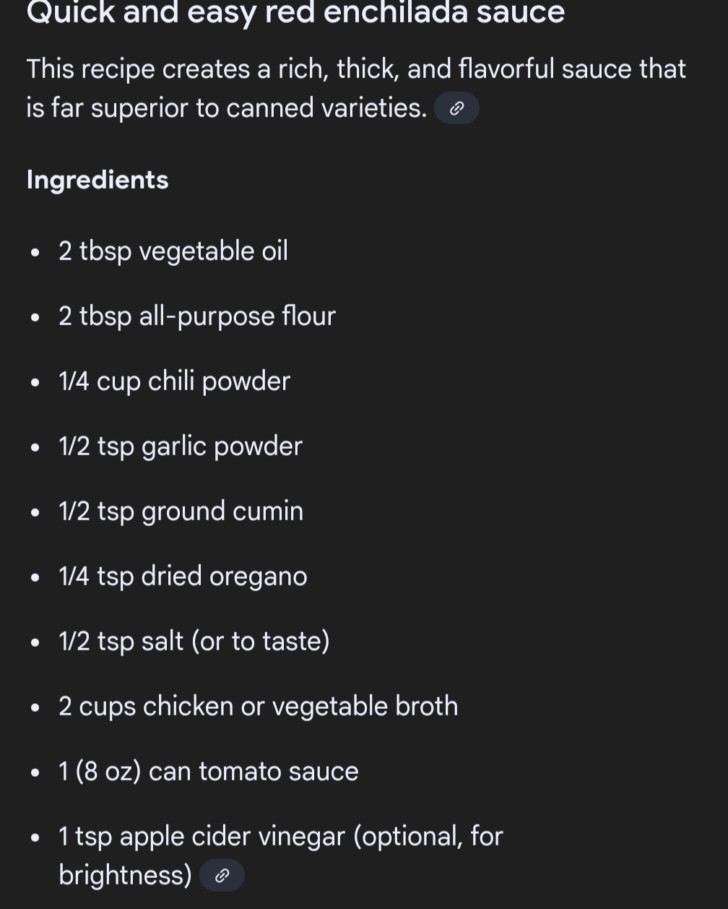Click the "1/4 cup chili powder" ingredient
The width and height of the screenshot is (728, 909).
coord(174,381)
